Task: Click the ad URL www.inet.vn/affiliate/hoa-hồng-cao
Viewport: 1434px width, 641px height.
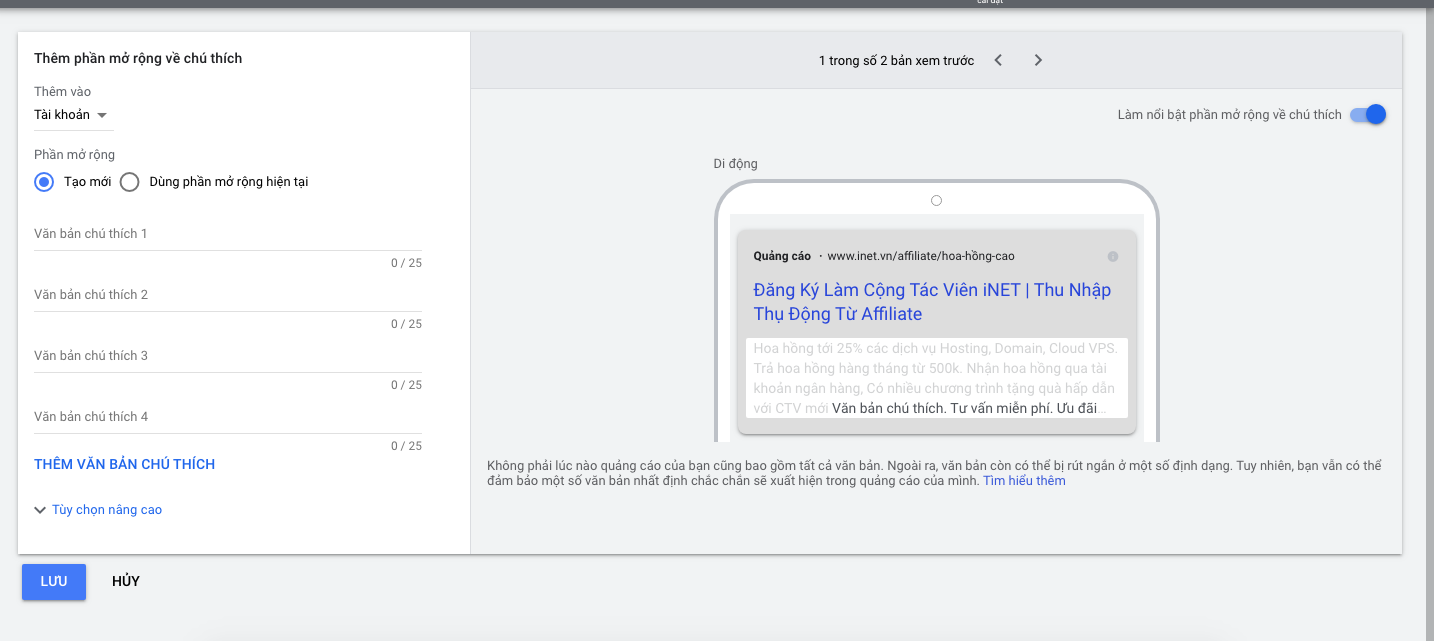Action: coord(921,256)
